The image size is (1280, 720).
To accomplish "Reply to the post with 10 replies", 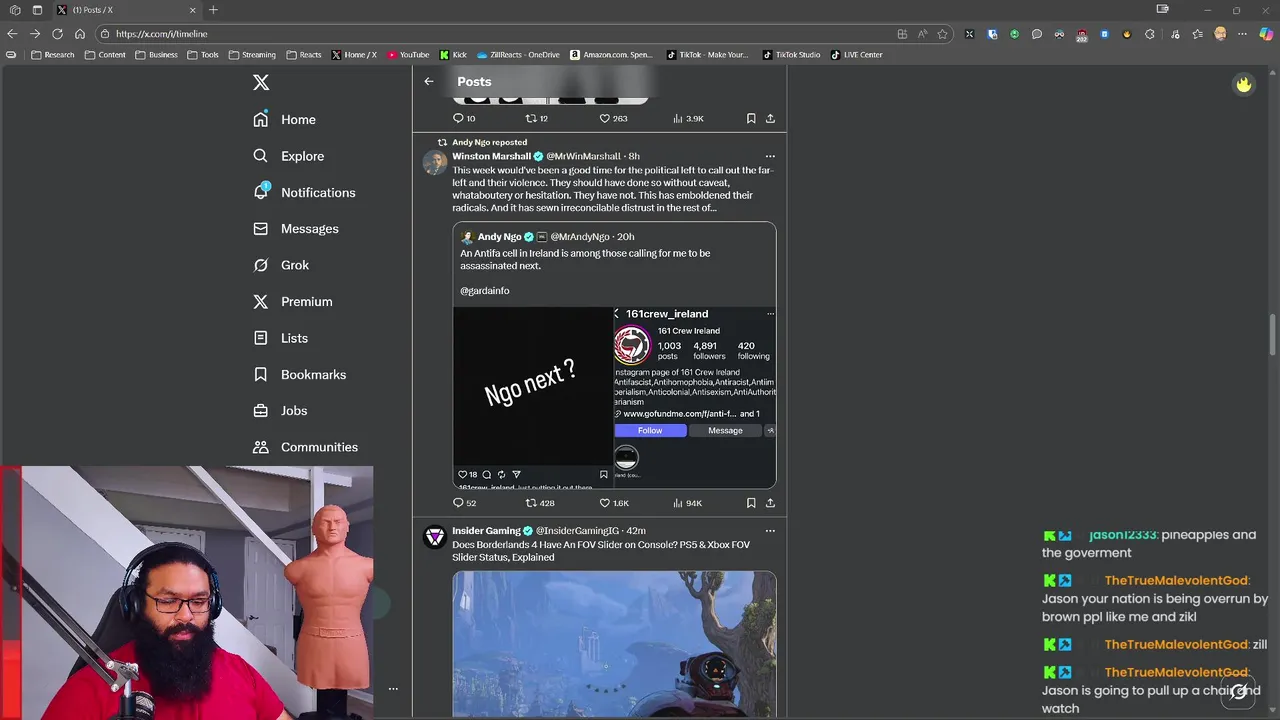I will point(464,118).
